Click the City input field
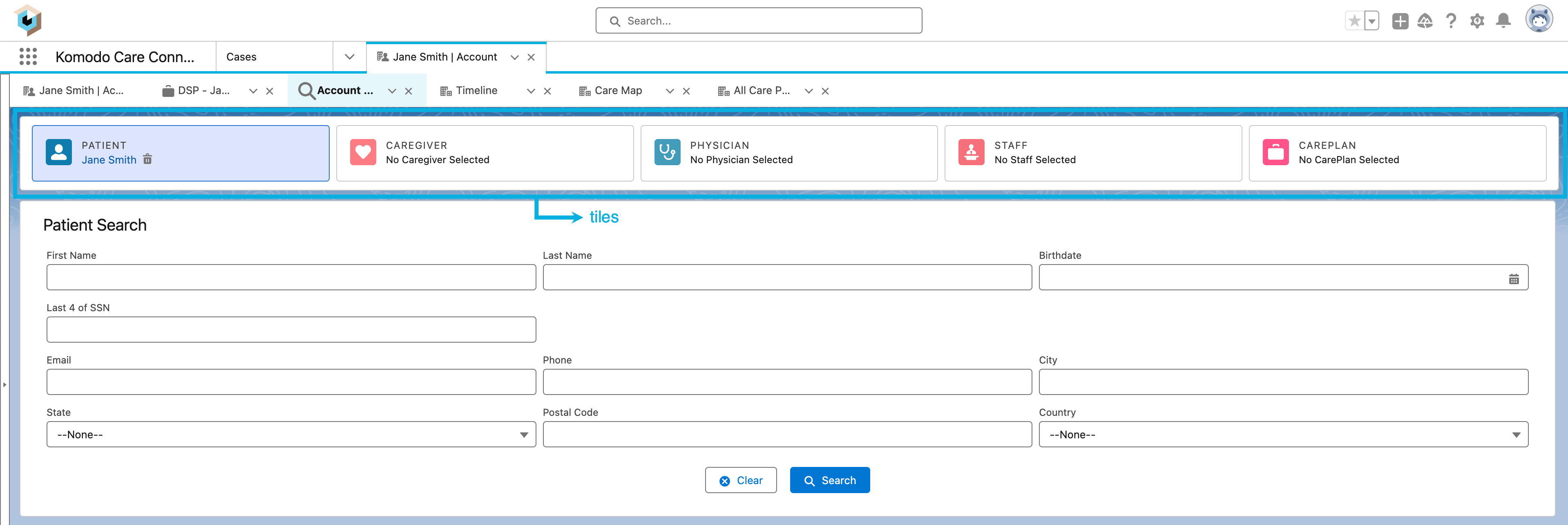This screenshot has height=525, width=1568. pyautogui.click(x=1283, y=382)
